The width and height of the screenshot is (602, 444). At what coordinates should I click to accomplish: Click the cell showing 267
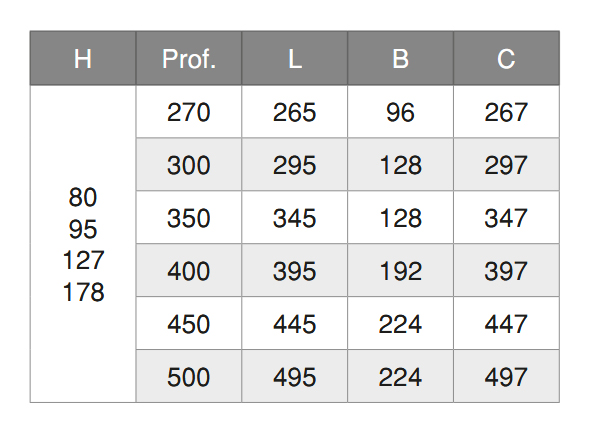pyautogui.click(x=506, y=112)
